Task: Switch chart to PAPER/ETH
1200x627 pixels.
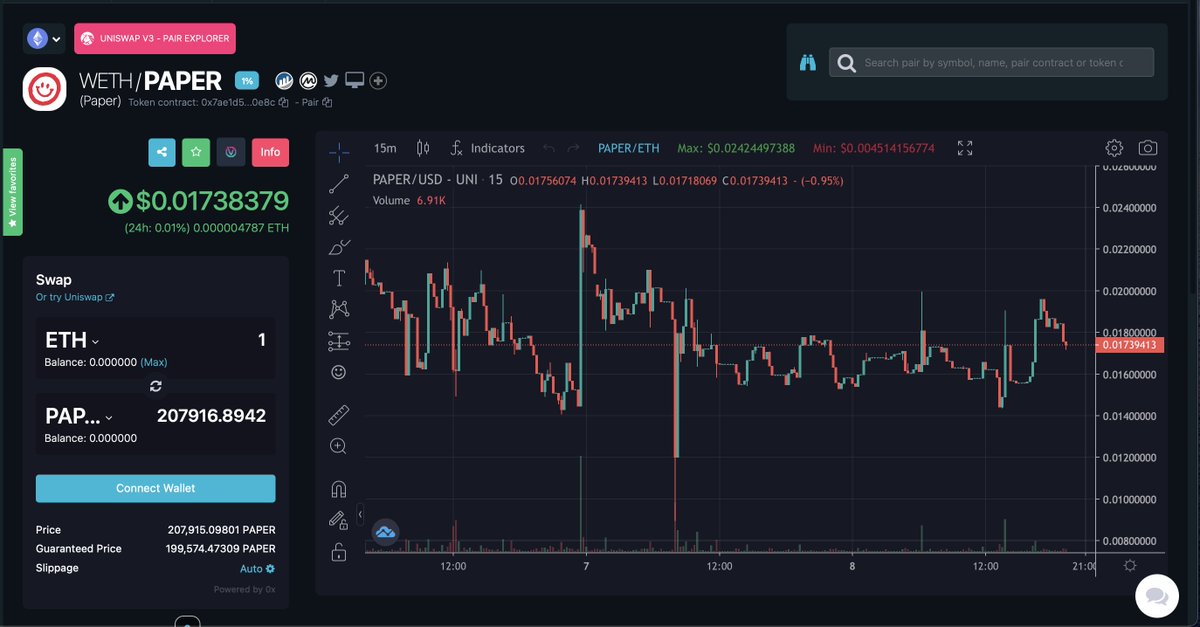Action: coord(629,148)
